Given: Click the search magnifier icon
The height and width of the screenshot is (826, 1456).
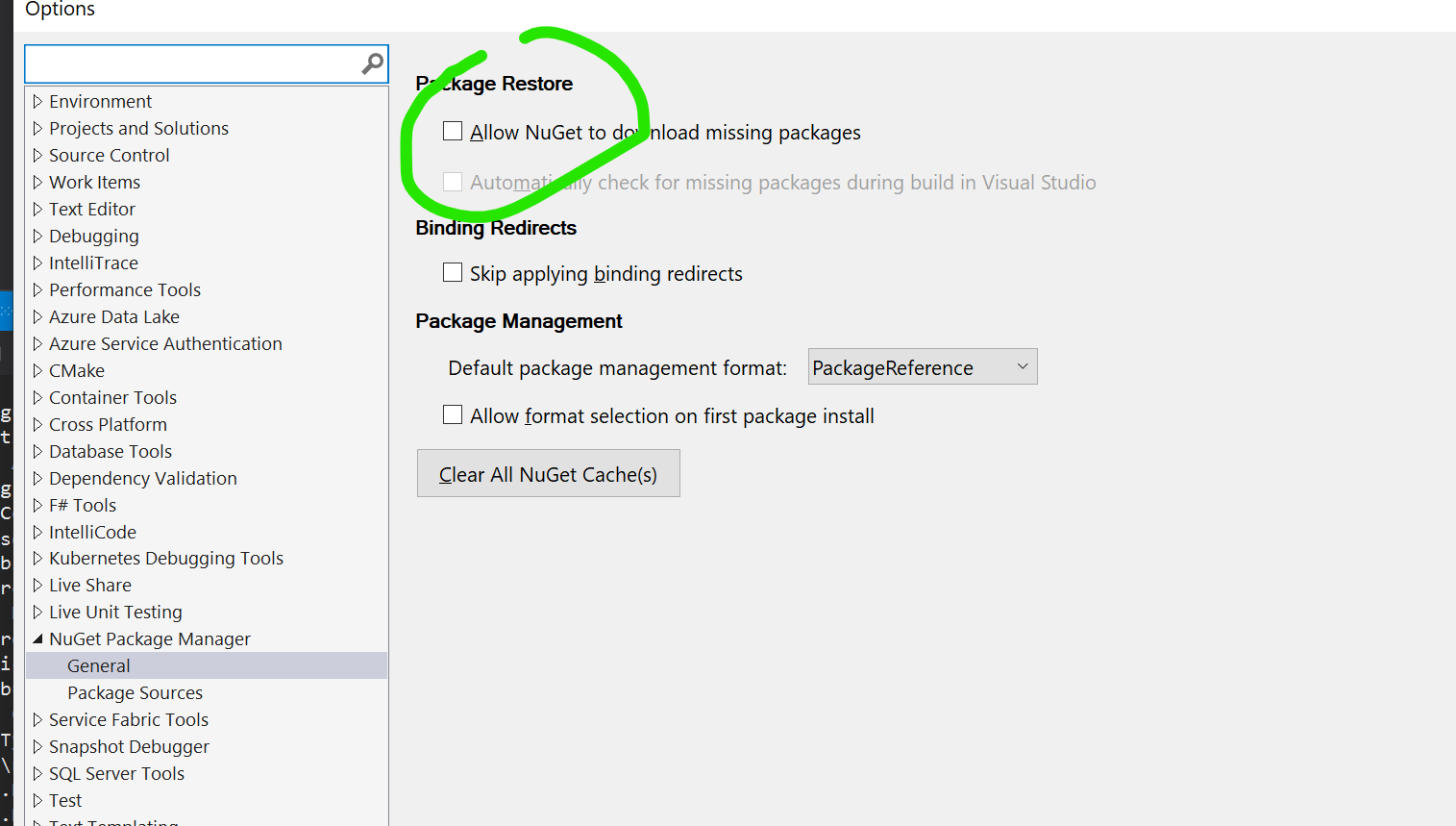Looking at the screenshot, I should click(371, 63).
